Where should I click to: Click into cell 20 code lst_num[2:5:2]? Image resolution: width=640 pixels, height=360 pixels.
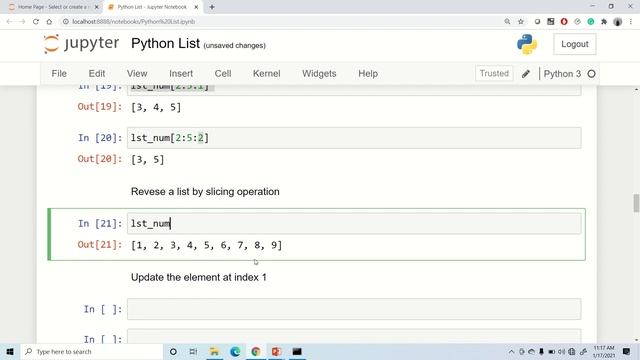coord(354,138)
